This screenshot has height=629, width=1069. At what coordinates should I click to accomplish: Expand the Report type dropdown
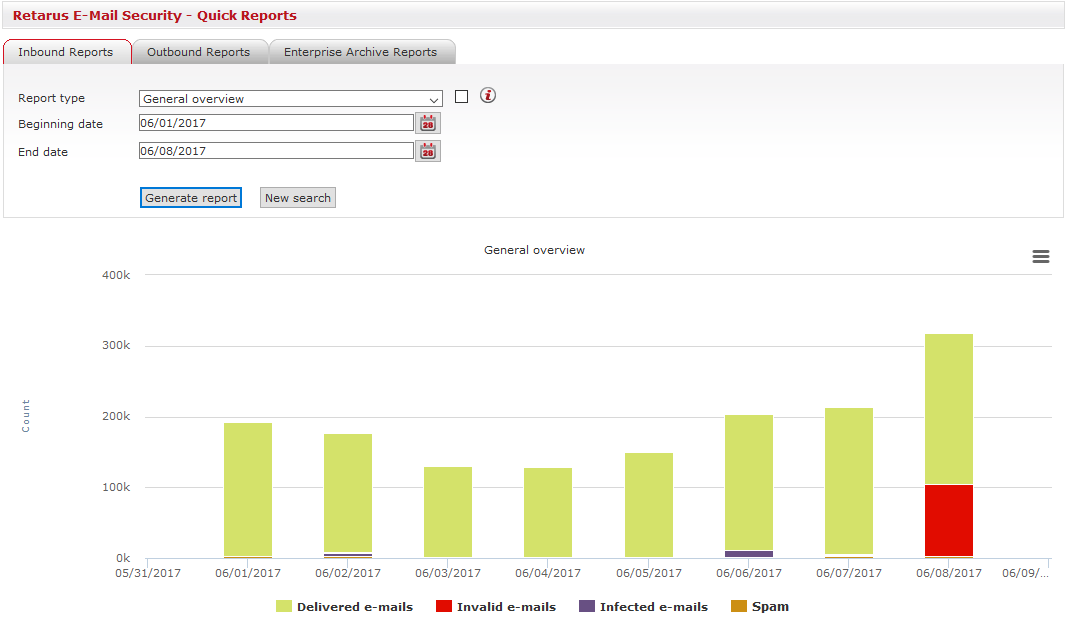pyautogui.click(x=290, y=99)
